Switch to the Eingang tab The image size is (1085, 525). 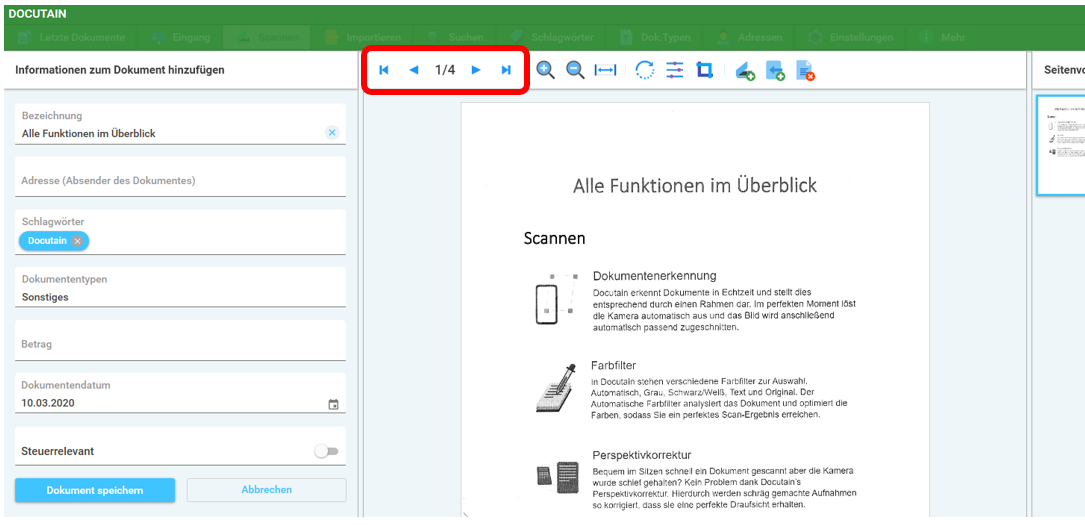181,37
